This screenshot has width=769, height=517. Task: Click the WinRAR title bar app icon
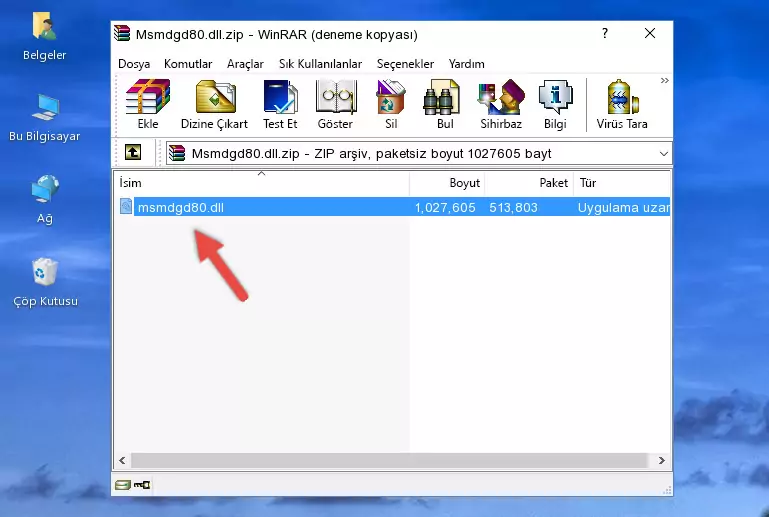122,33
